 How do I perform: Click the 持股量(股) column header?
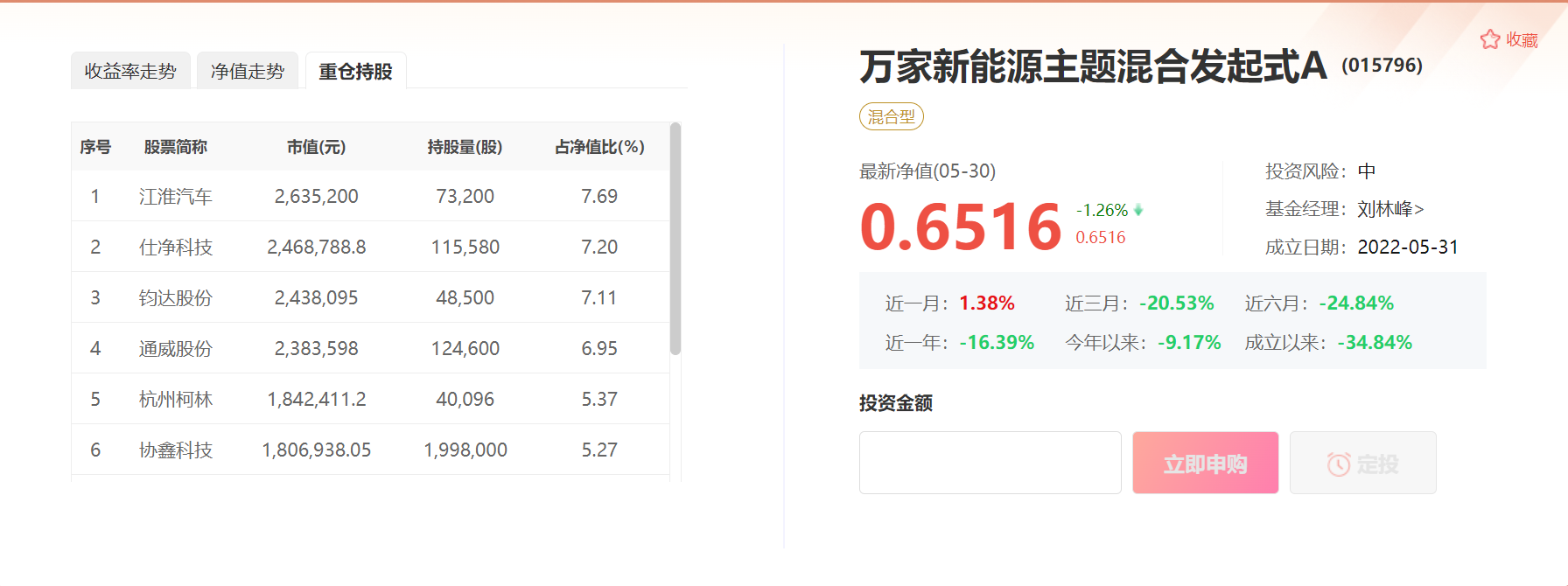465,147
